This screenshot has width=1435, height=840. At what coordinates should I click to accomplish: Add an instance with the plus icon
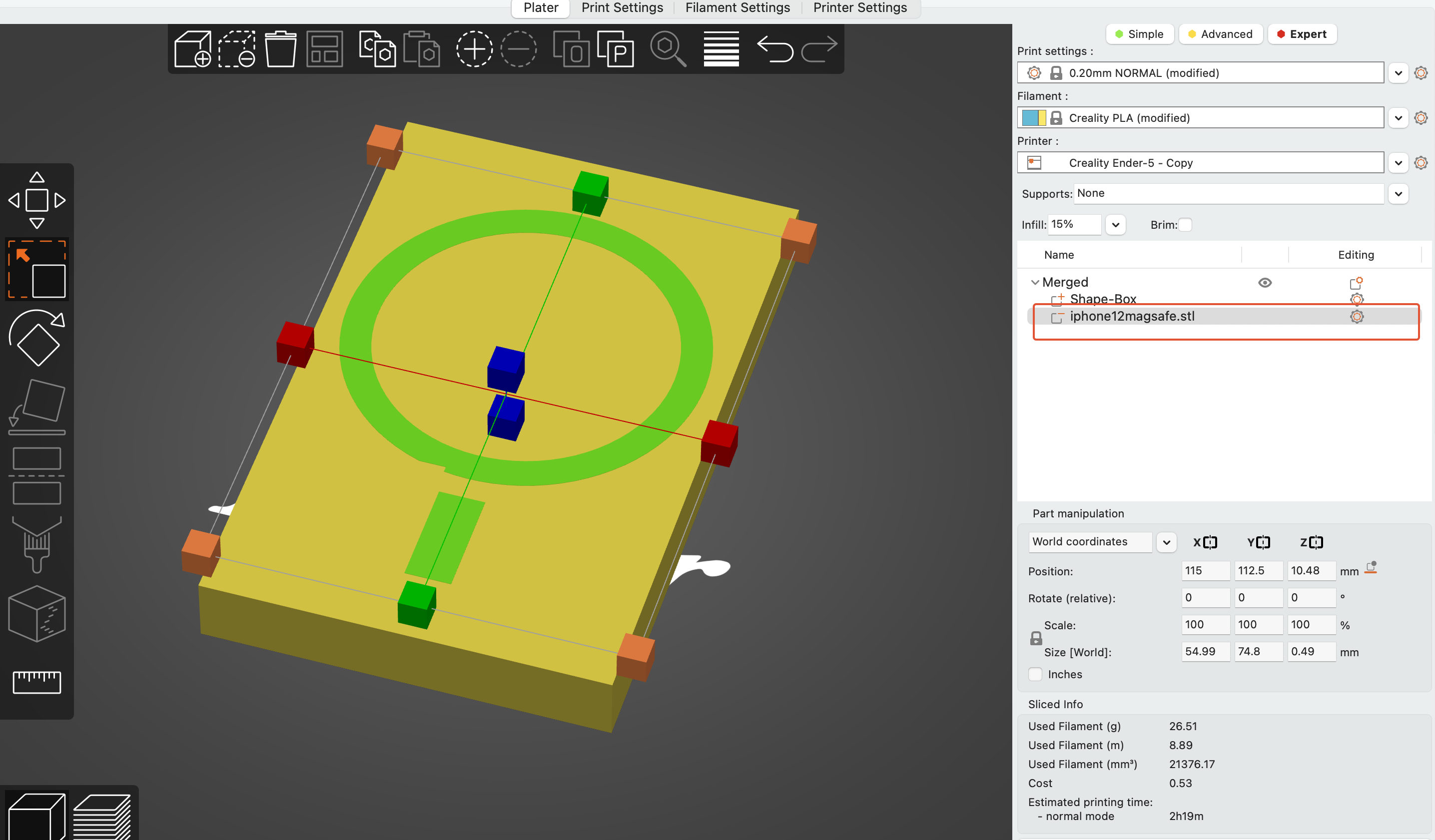tap(474, 49)
